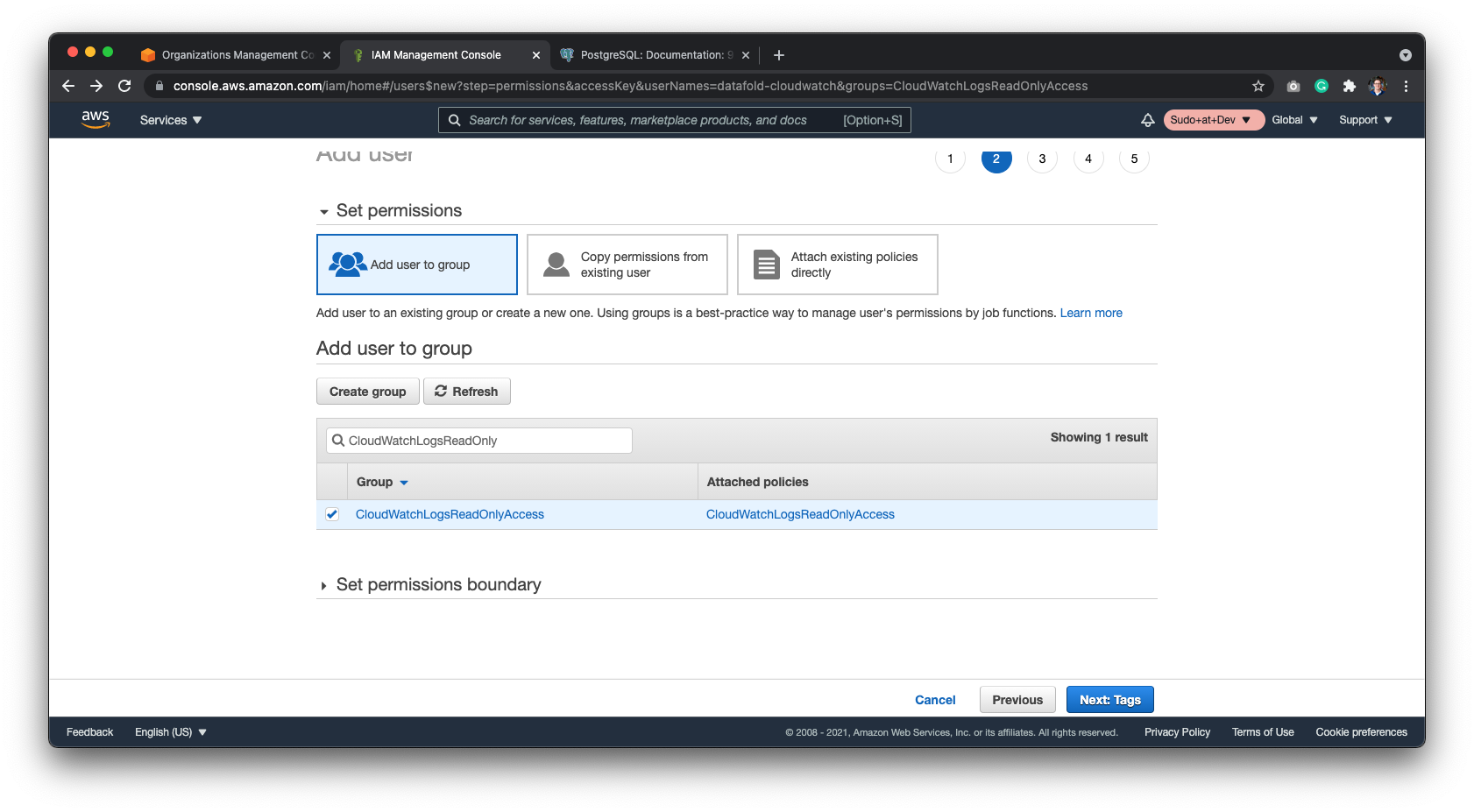1474x812 pixels.
Task: Click the Attached policies column header
Action: [757, 482]
